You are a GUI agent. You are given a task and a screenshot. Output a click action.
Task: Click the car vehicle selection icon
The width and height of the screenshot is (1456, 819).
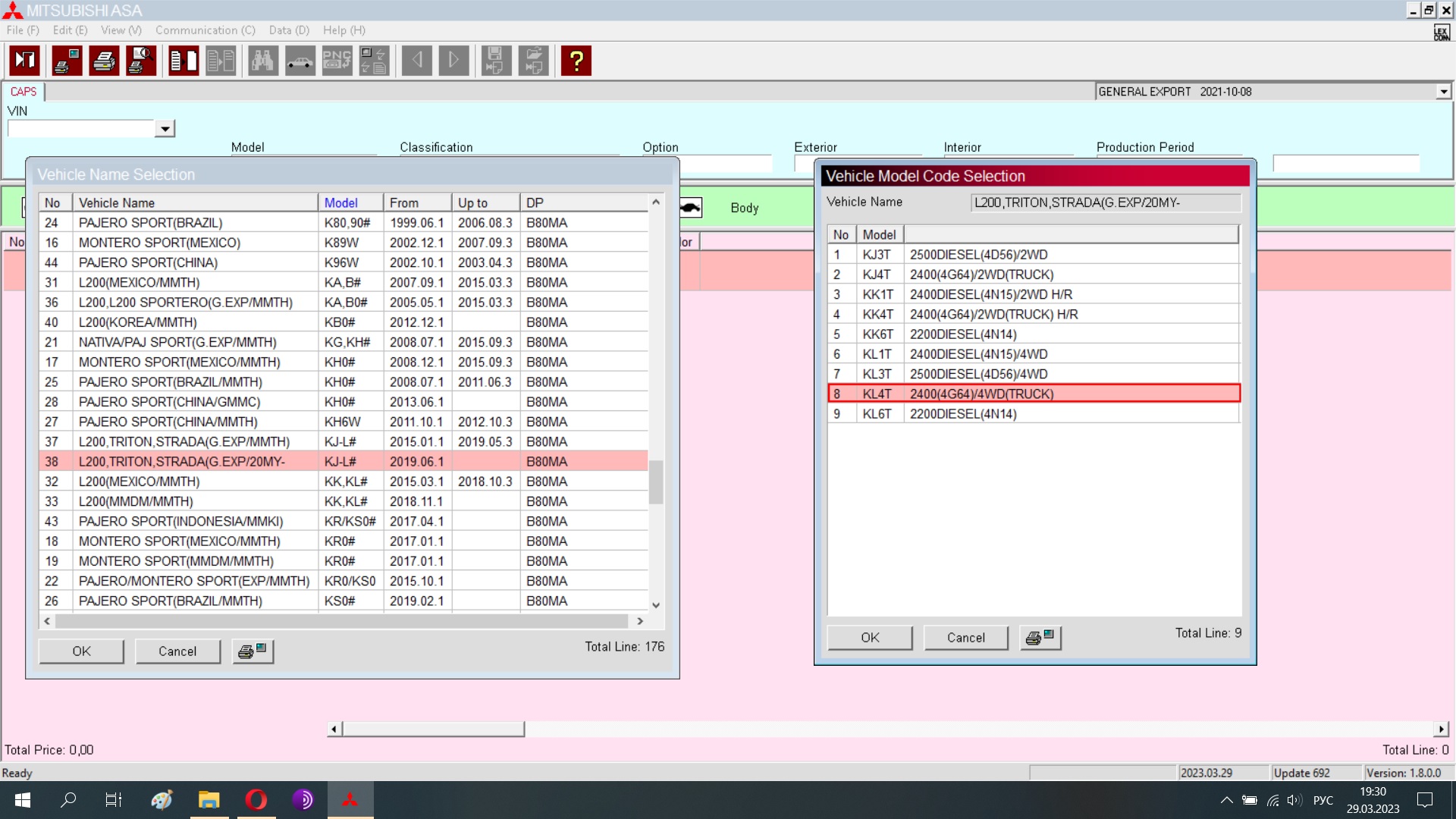pyautogui.click(x=300, y=61)
